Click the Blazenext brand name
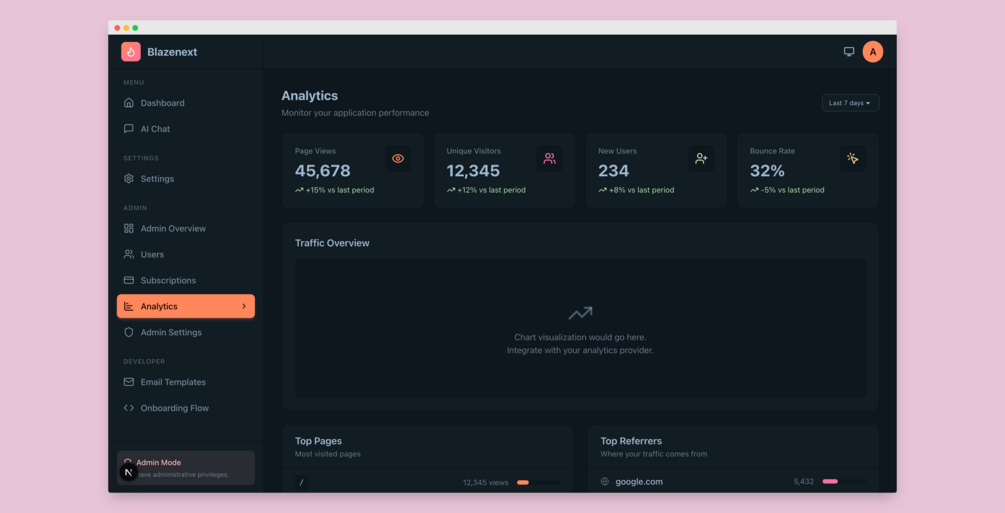This screenshot has height=513, width=1005. [x=172, y=52]
